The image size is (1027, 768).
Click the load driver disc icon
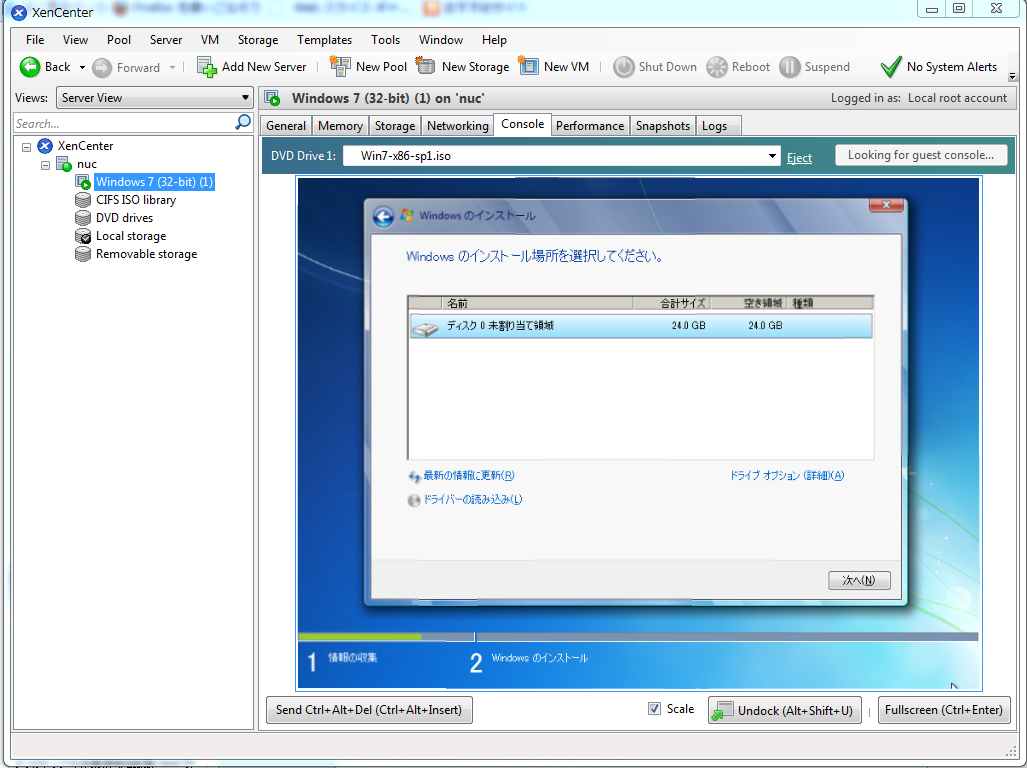tap(414, 501)
